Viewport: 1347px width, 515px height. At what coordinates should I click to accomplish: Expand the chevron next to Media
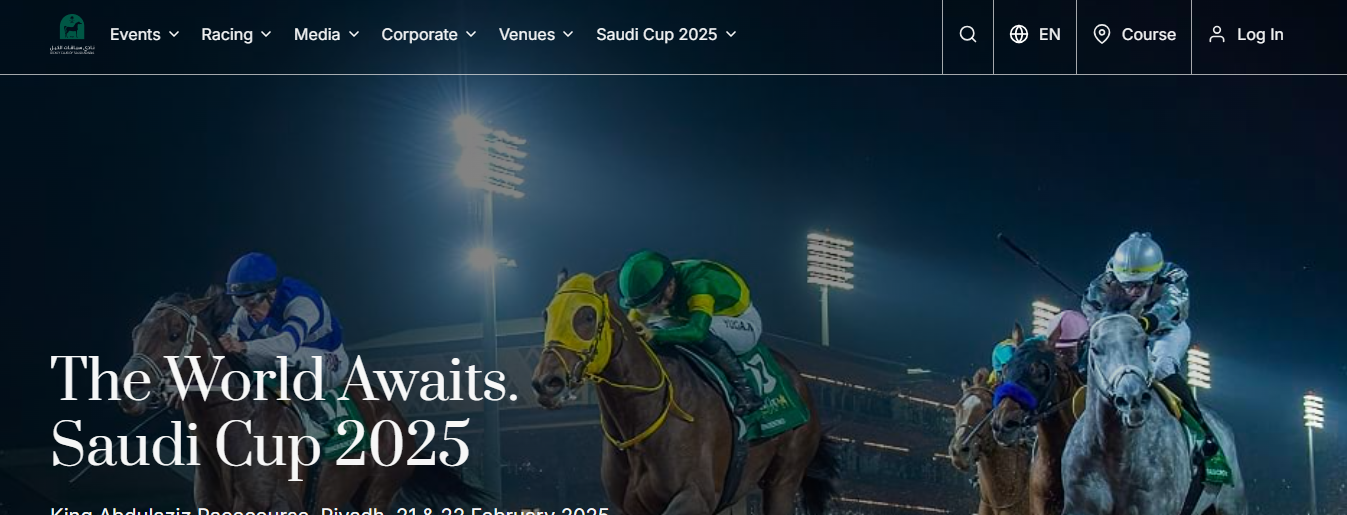click(354, 35)
